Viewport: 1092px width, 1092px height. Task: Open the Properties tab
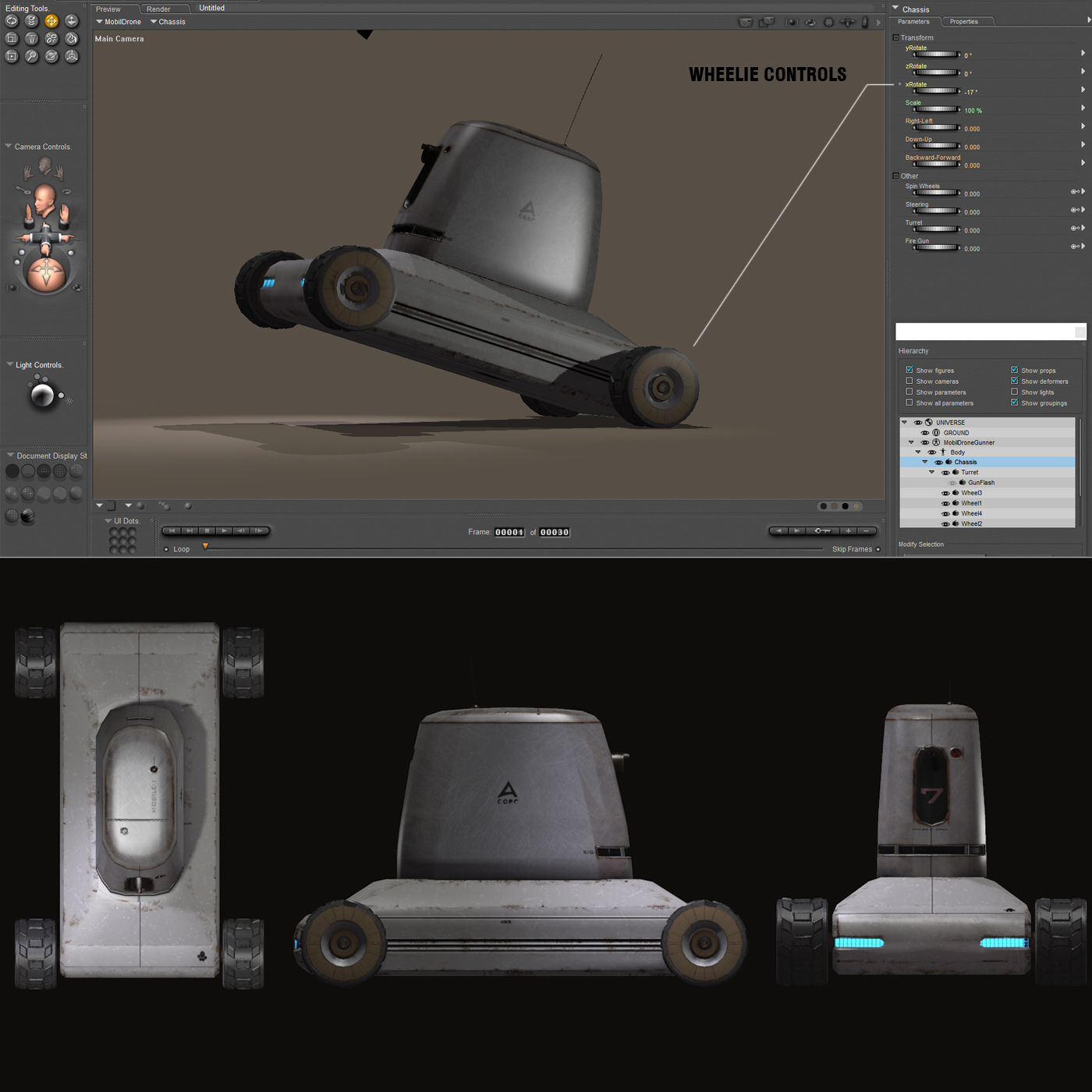(964, 22)
